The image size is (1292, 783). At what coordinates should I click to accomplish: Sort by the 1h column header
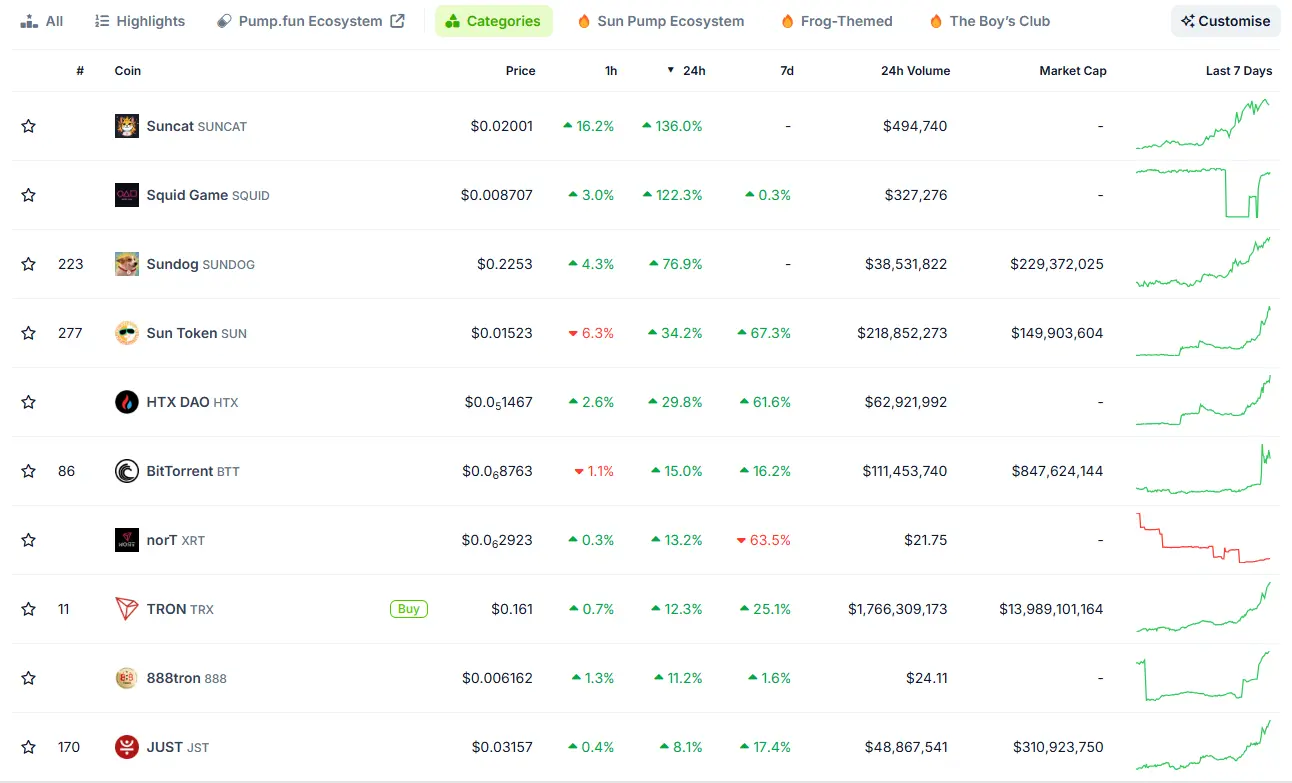pos(611,71)
